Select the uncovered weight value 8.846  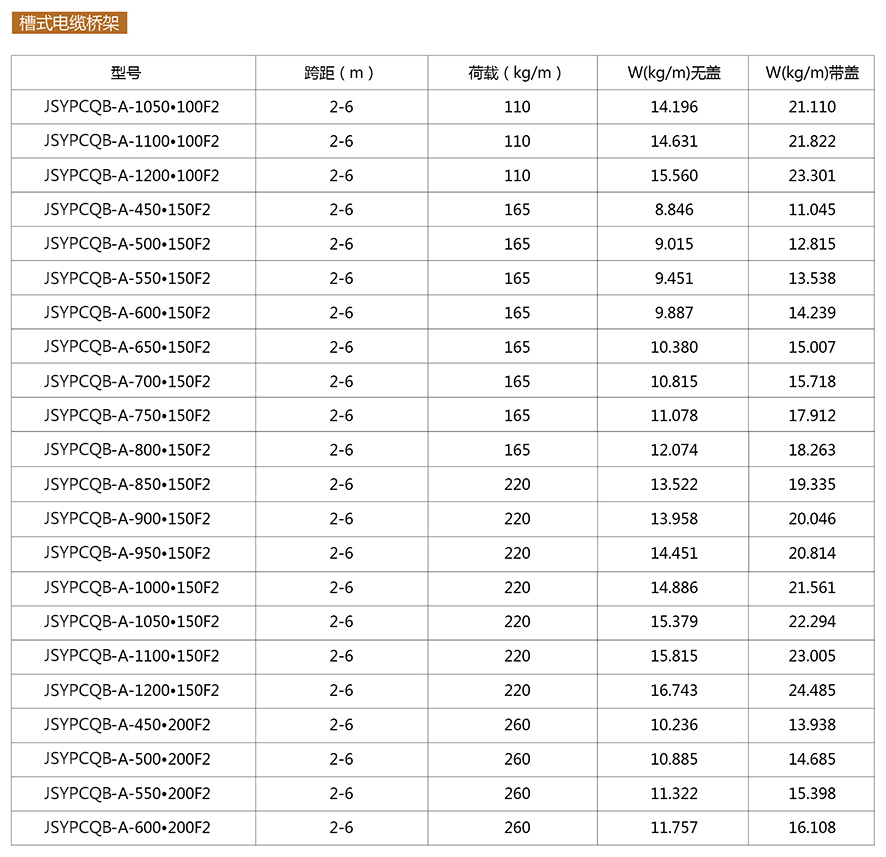[674, 210]
